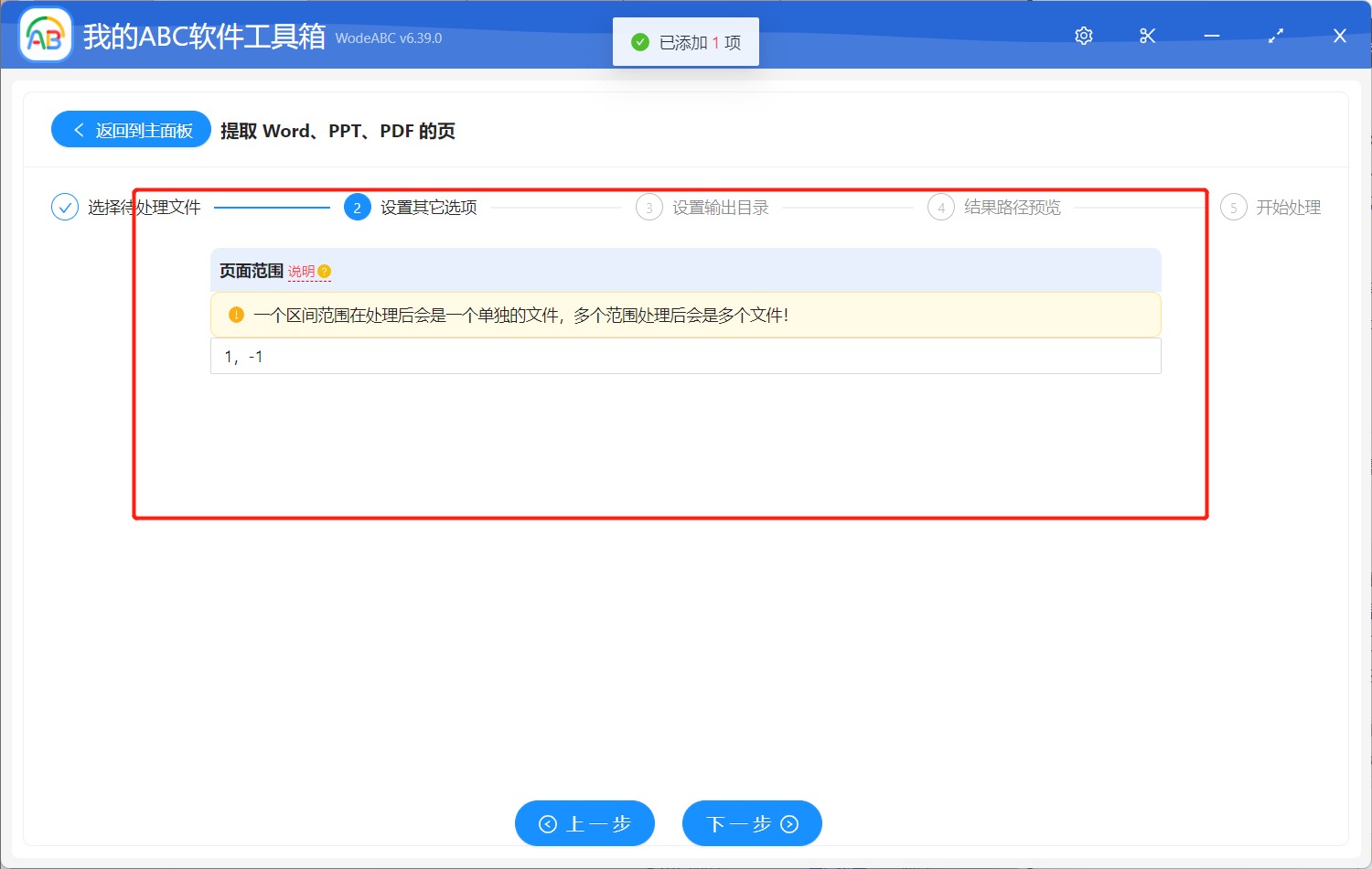Click the step 4 number circle

[941, 208]
